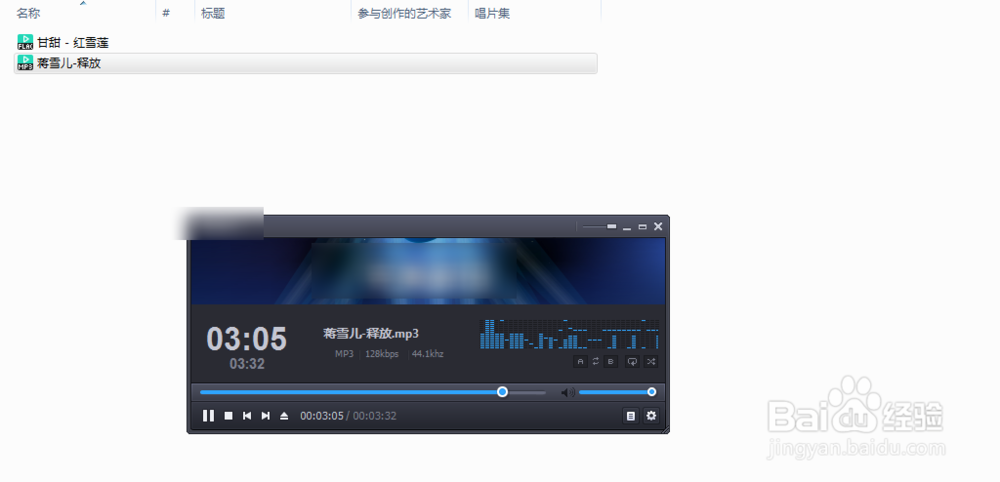Stop the playing track
The image size is (1000, 482).
228,416
